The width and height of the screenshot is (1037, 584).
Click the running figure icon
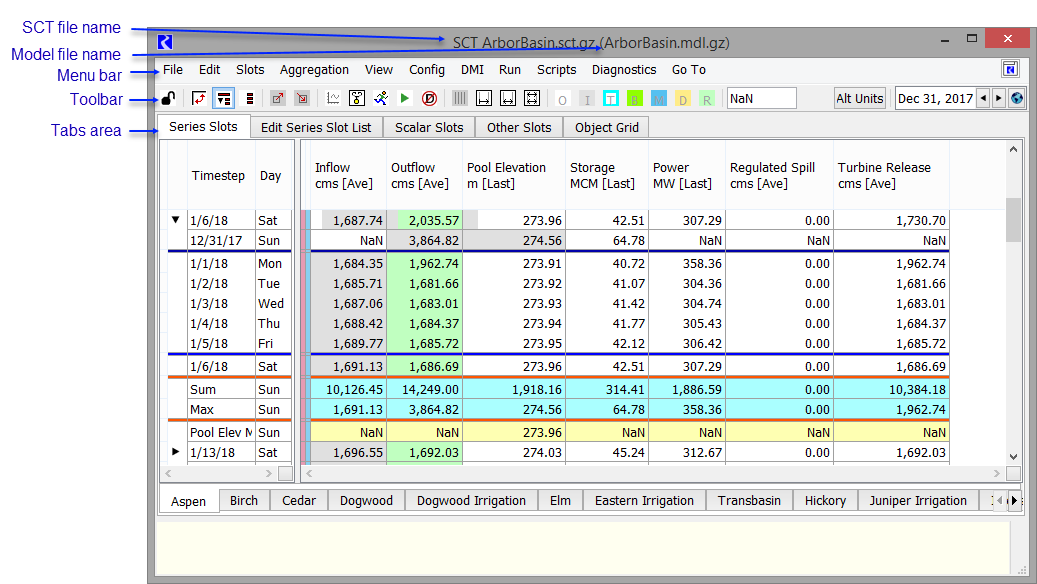coord(381,98)
